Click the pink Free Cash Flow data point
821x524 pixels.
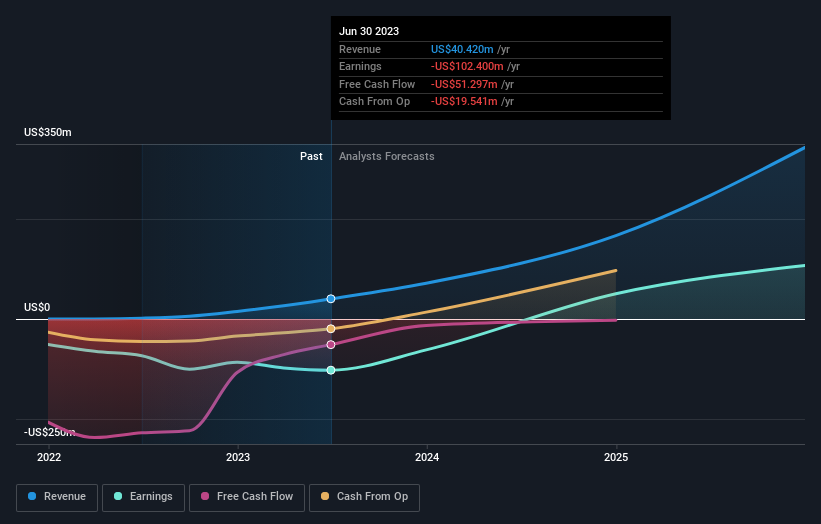point(331,344)
